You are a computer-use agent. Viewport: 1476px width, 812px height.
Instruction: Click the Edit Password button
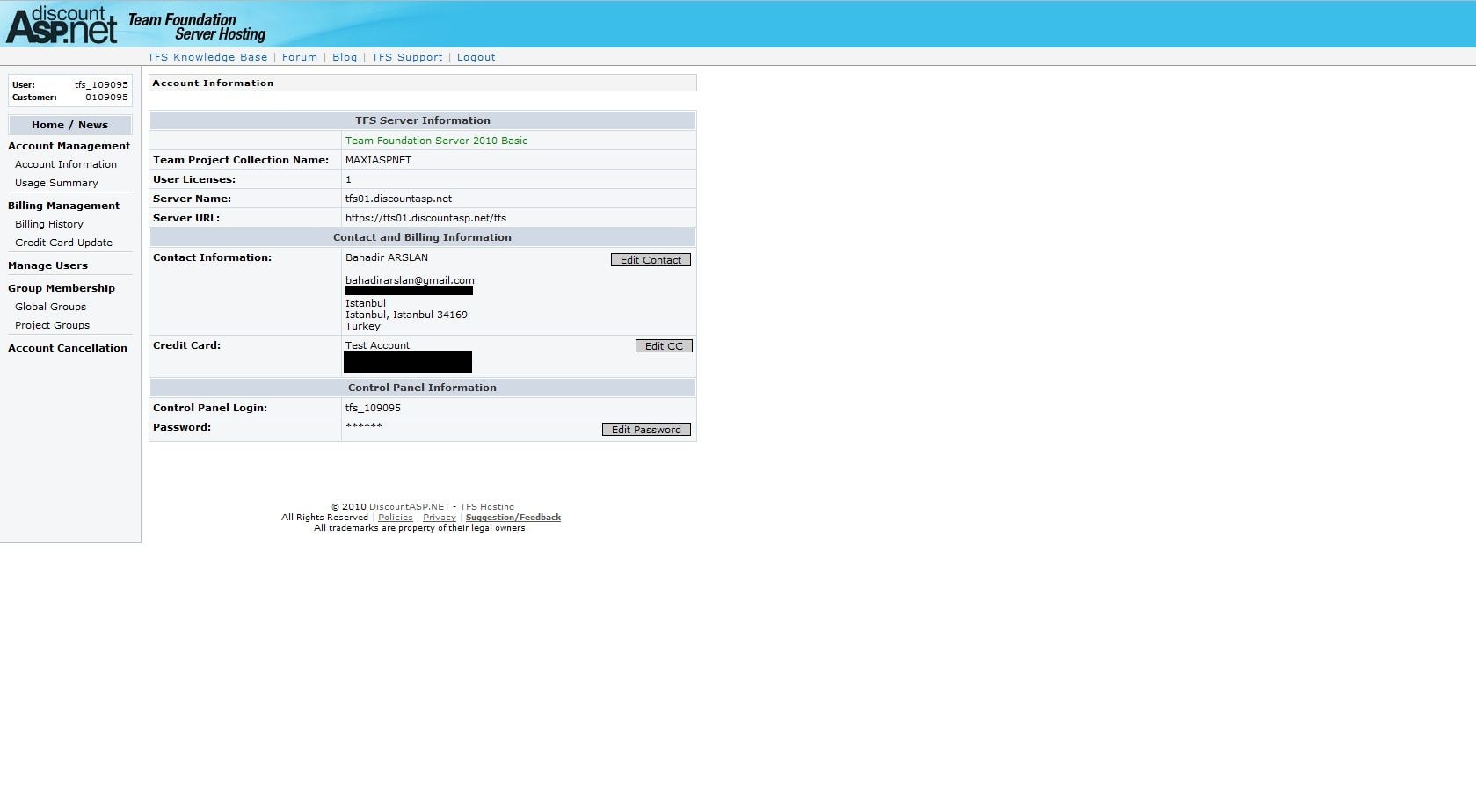tap(646, 430)
